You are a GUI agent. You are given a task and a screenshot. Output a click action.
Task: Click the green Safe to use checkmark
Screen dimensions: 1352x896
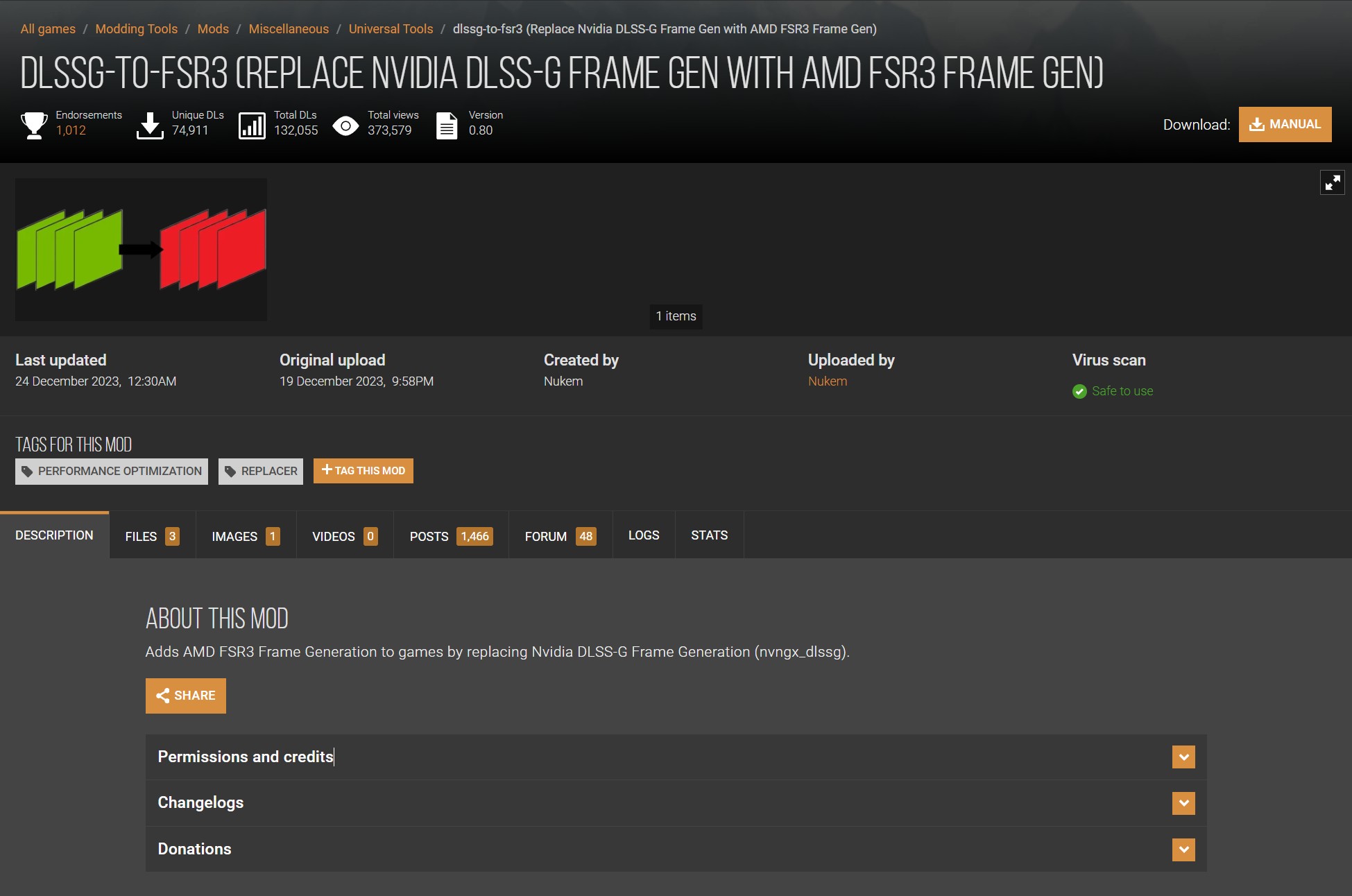(1079, 391)
